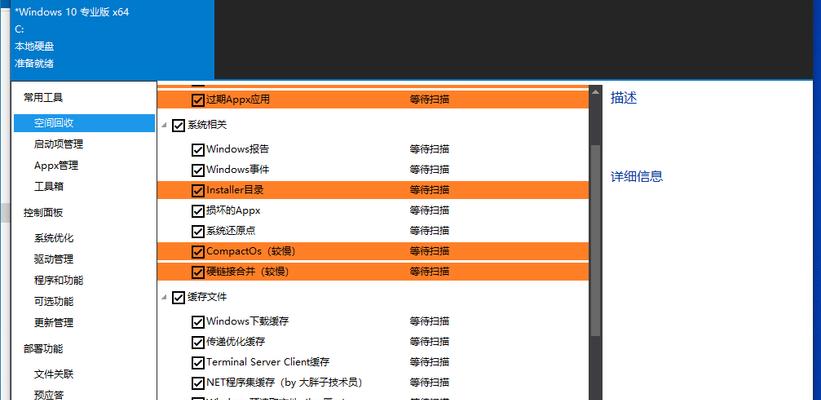Uncheck the Windows报告 checkbox

pyautogui.click(x=197, y=150)
